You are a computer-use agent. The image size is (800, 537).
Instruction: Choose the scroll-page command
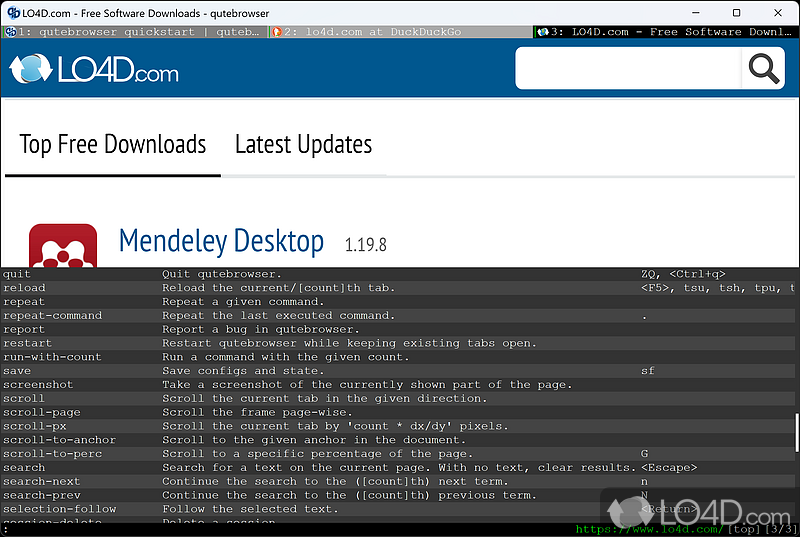click(398, 412)
